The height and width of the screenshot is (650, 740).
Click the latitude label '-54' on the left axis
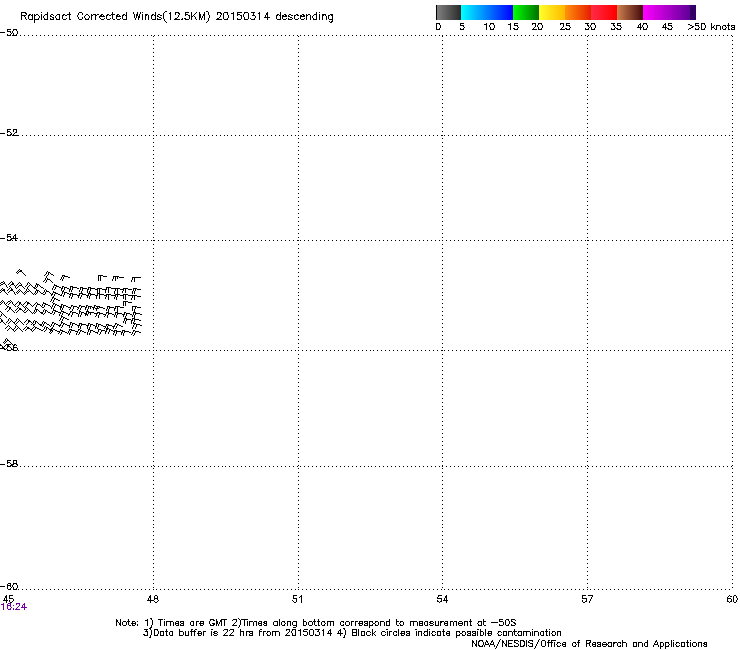coord(9,238)
